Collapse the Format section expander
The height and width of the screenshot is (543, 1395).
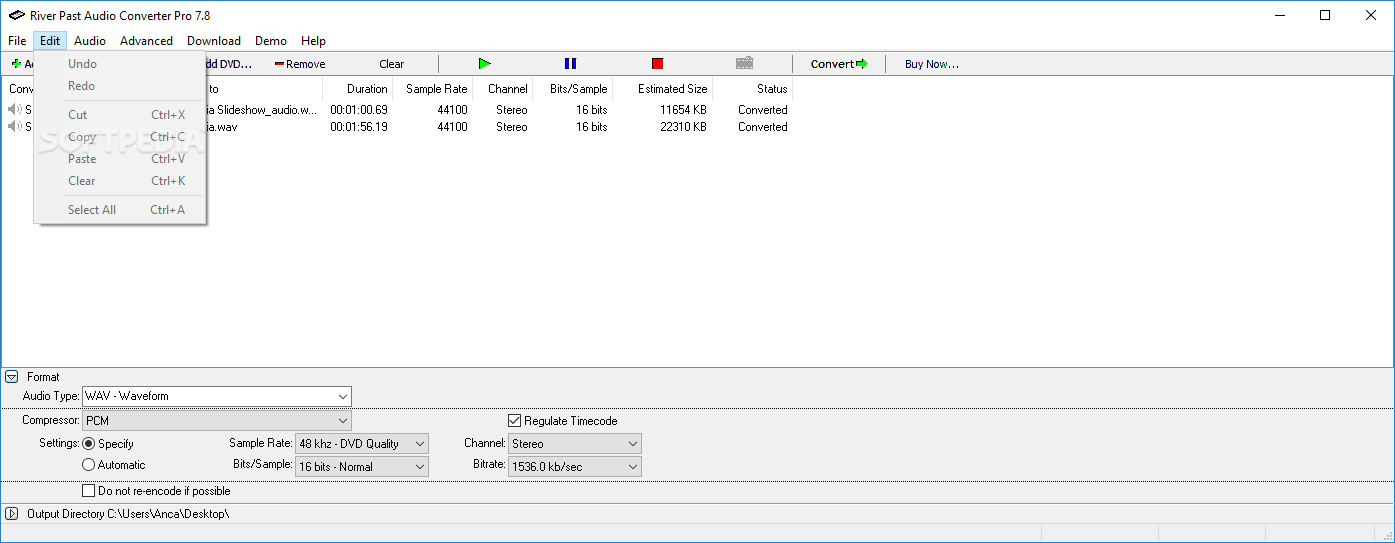pos(12,377)
